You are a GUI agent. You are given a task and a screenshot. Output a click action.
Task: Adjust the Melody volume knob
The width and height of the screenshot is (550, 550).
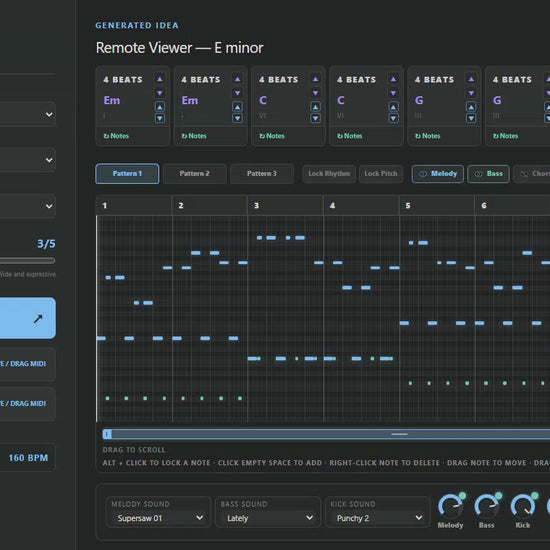(x=450, y=507)
